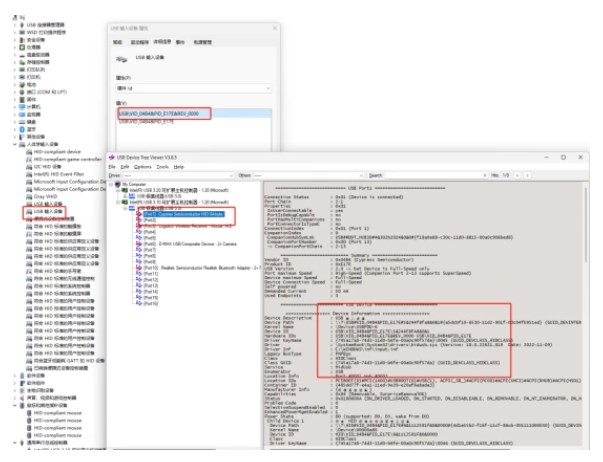
Task: Collapse the 人体学输入设备 category
Action: click(15, 144)
